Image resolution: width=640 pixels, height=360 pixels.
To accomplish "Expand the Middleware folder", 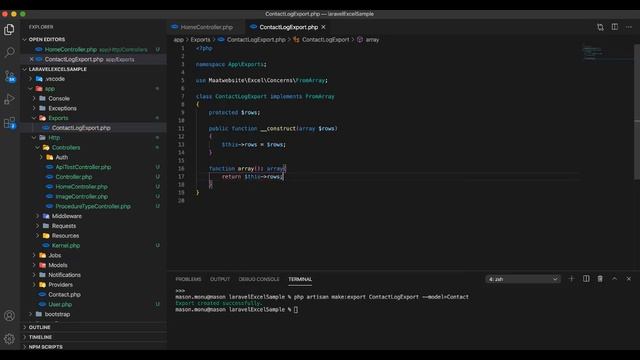I will click(x=93, y=216).
